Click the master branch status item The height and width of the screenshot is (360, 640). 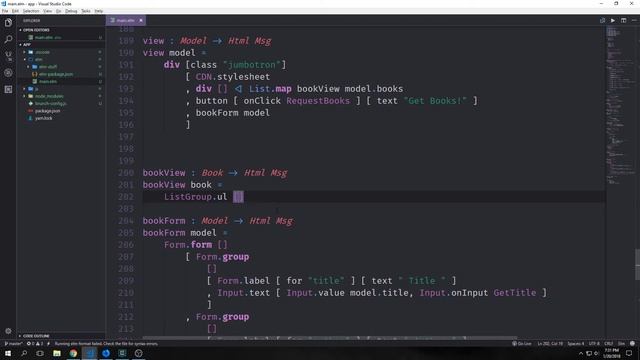point(13,344)
